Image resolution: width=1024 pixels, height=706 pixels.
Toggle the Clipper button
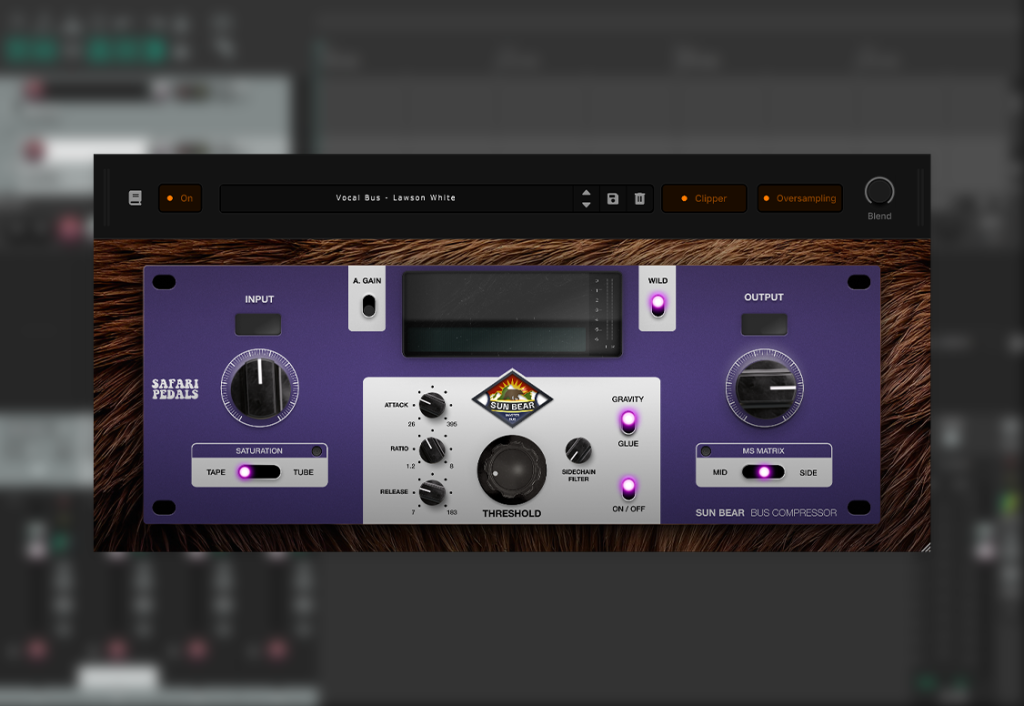coord(704,198)
